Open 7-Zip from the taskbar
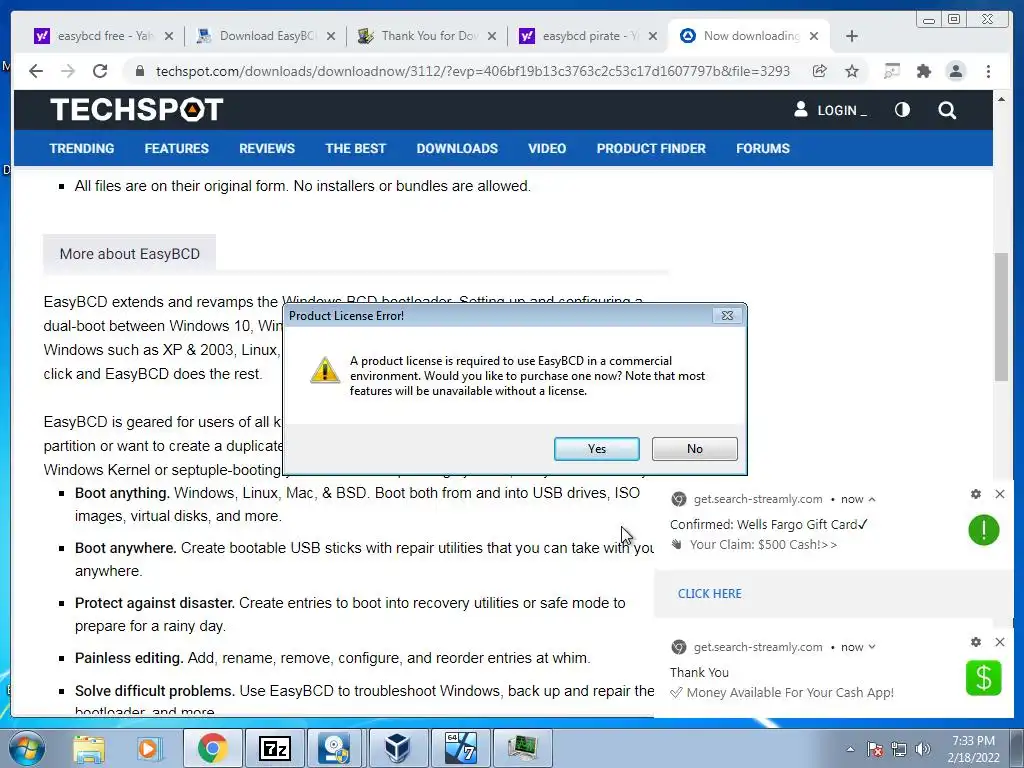Screen dimensions: 1024x768 coord(274,748)
